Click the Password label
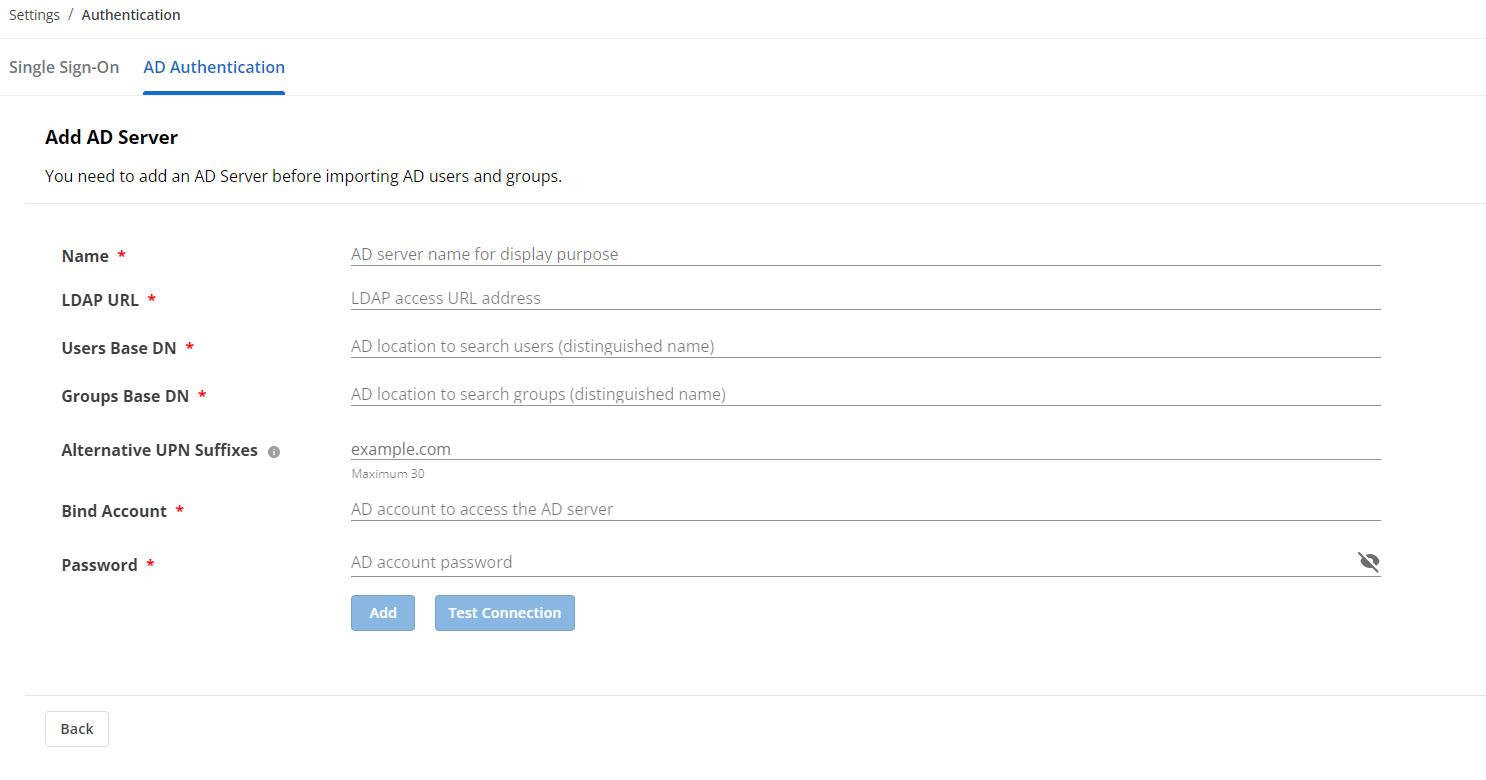Screen dimensions: 1486x780 pyautogui.click(x=99, y=565)
